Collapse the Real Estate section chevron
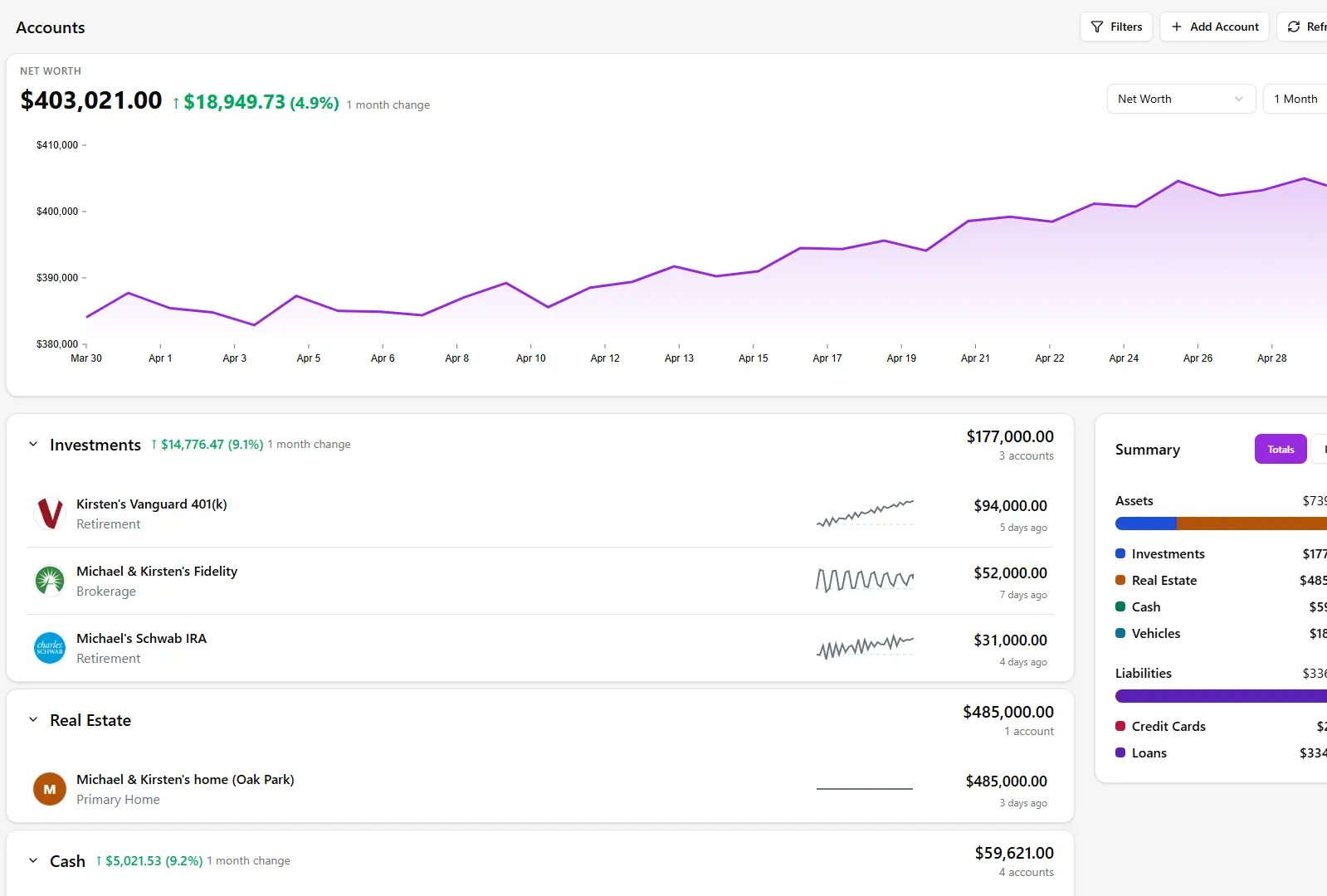This screenshot has width=1327, height=896. pos(33,720)
